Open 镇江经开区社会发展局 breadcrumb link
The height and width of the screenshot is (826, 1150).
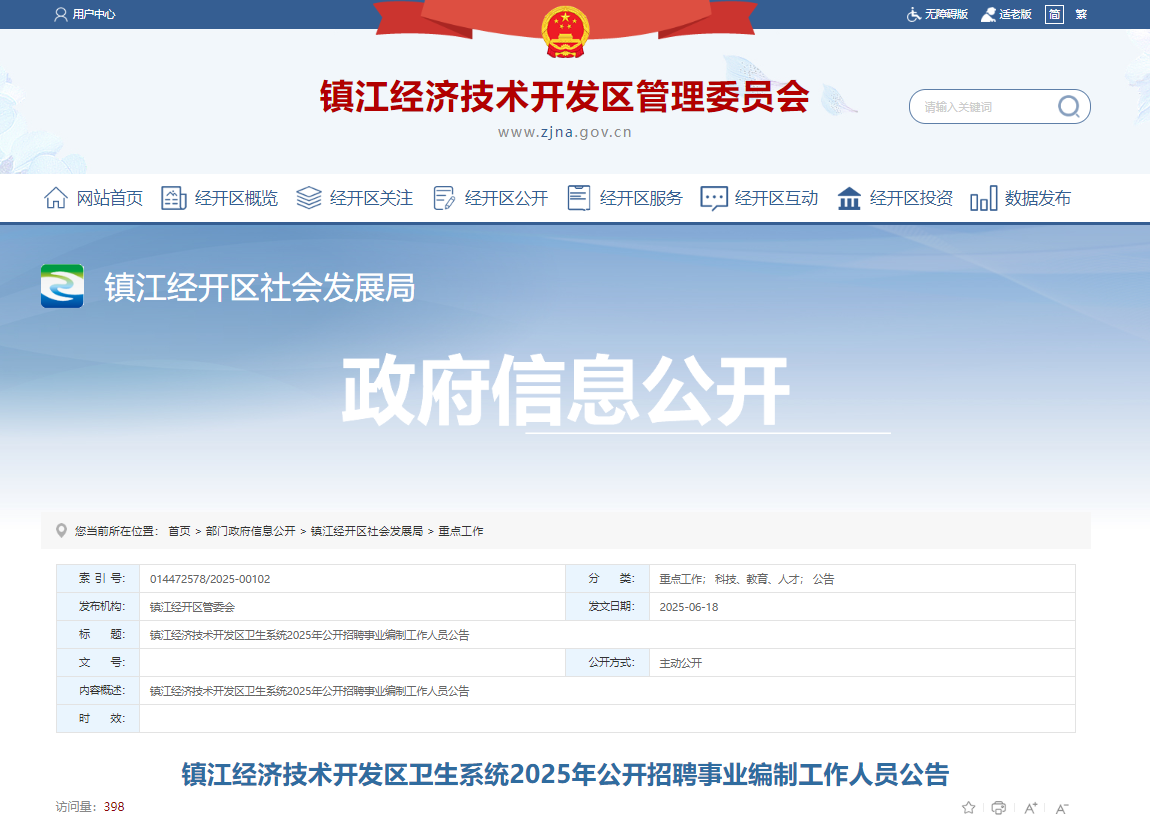[x=367, y=531]
